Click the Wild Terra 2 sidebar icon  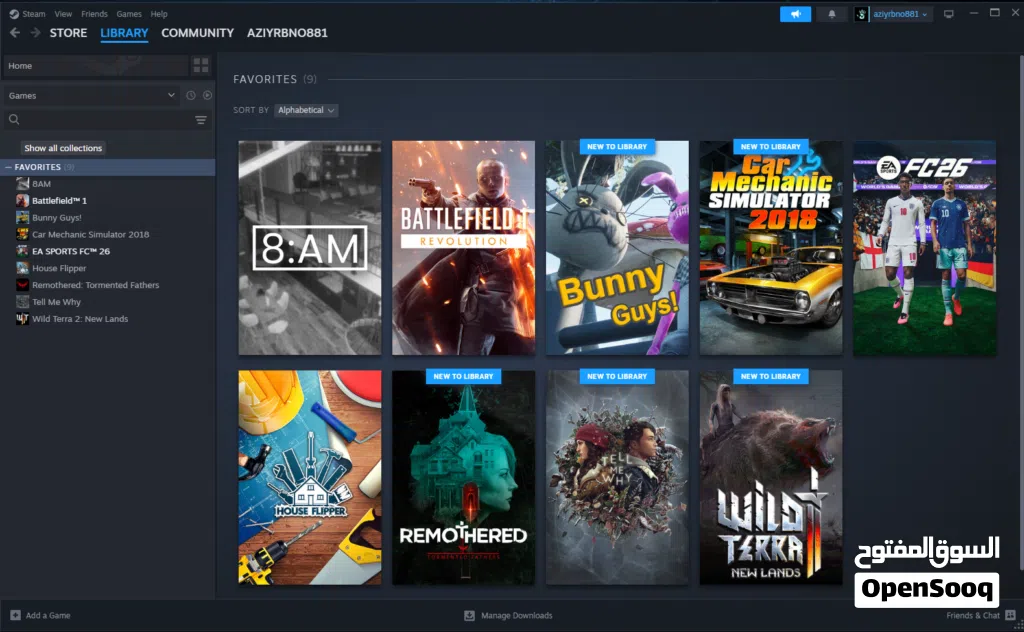coord(22,319)
